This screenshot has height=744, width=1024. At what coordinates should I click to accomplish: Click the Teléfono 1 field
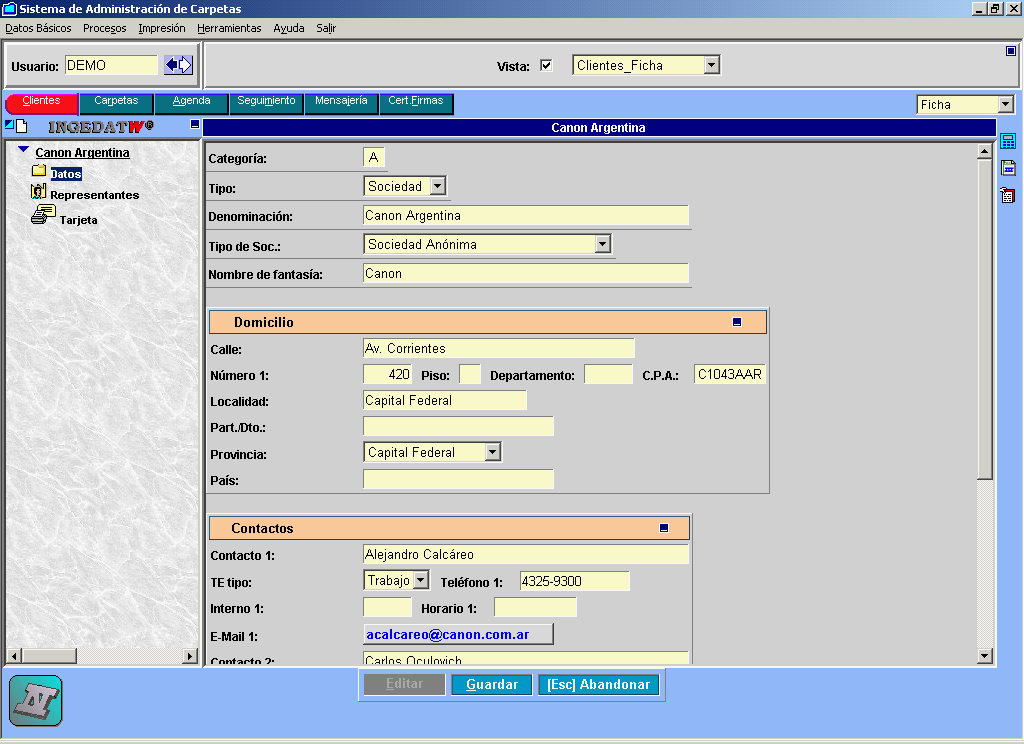click(575, 581)
